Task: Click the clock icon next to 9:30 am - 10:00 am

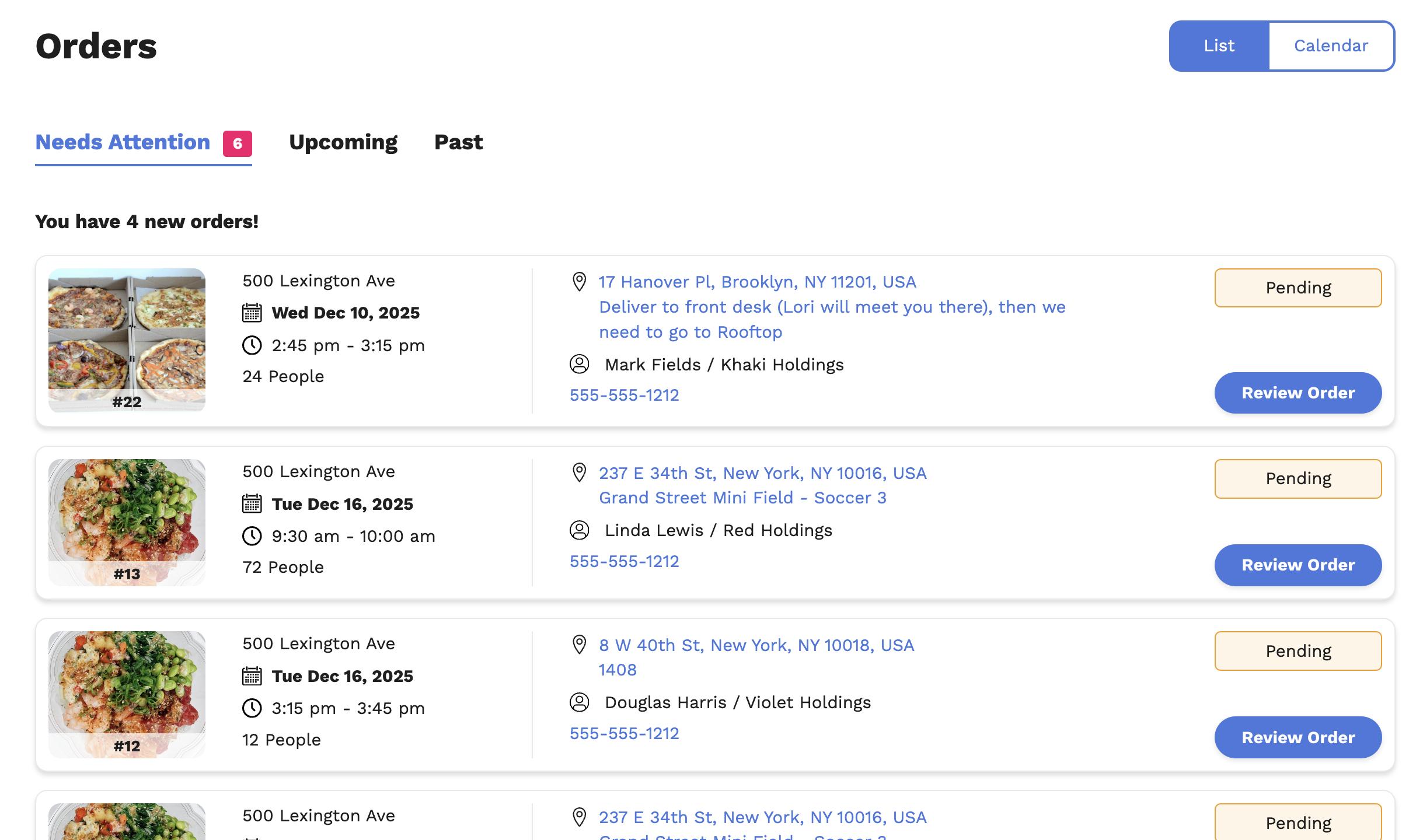Action: click(252, 536)
